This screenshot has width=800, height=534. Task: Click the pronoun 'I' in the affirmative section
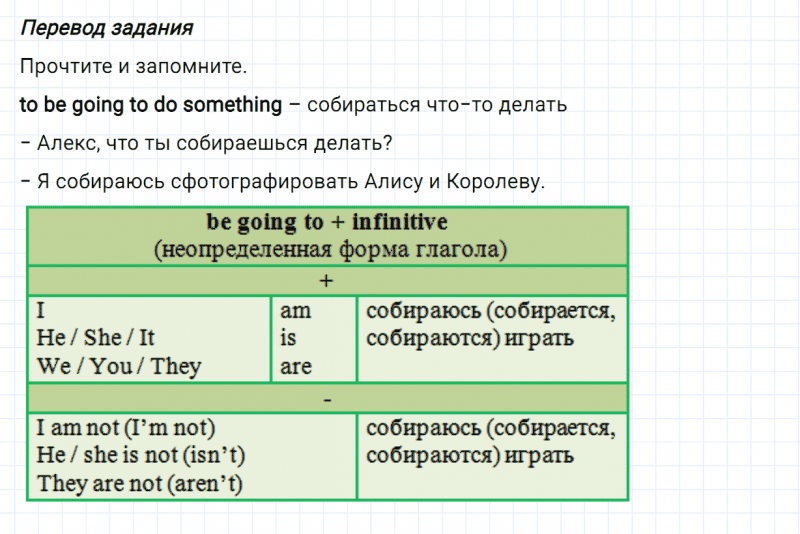coord(41,311)
